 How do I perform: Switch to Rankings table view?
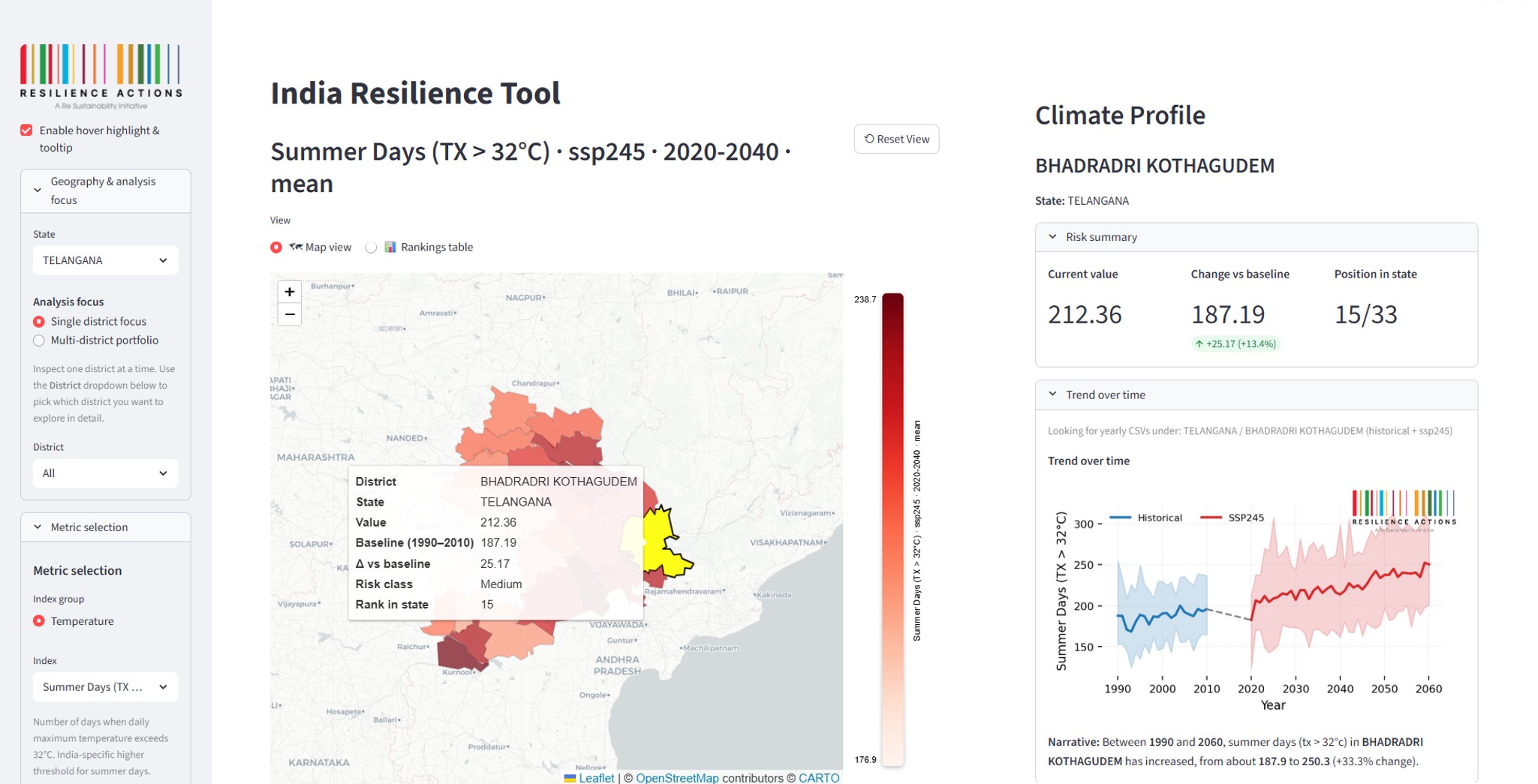372,248
